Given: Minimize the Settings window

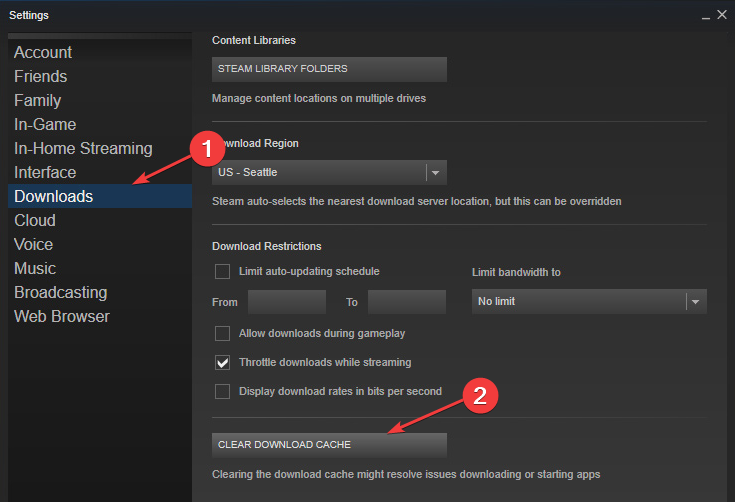Looking at the screenshot, I should 706,16.
